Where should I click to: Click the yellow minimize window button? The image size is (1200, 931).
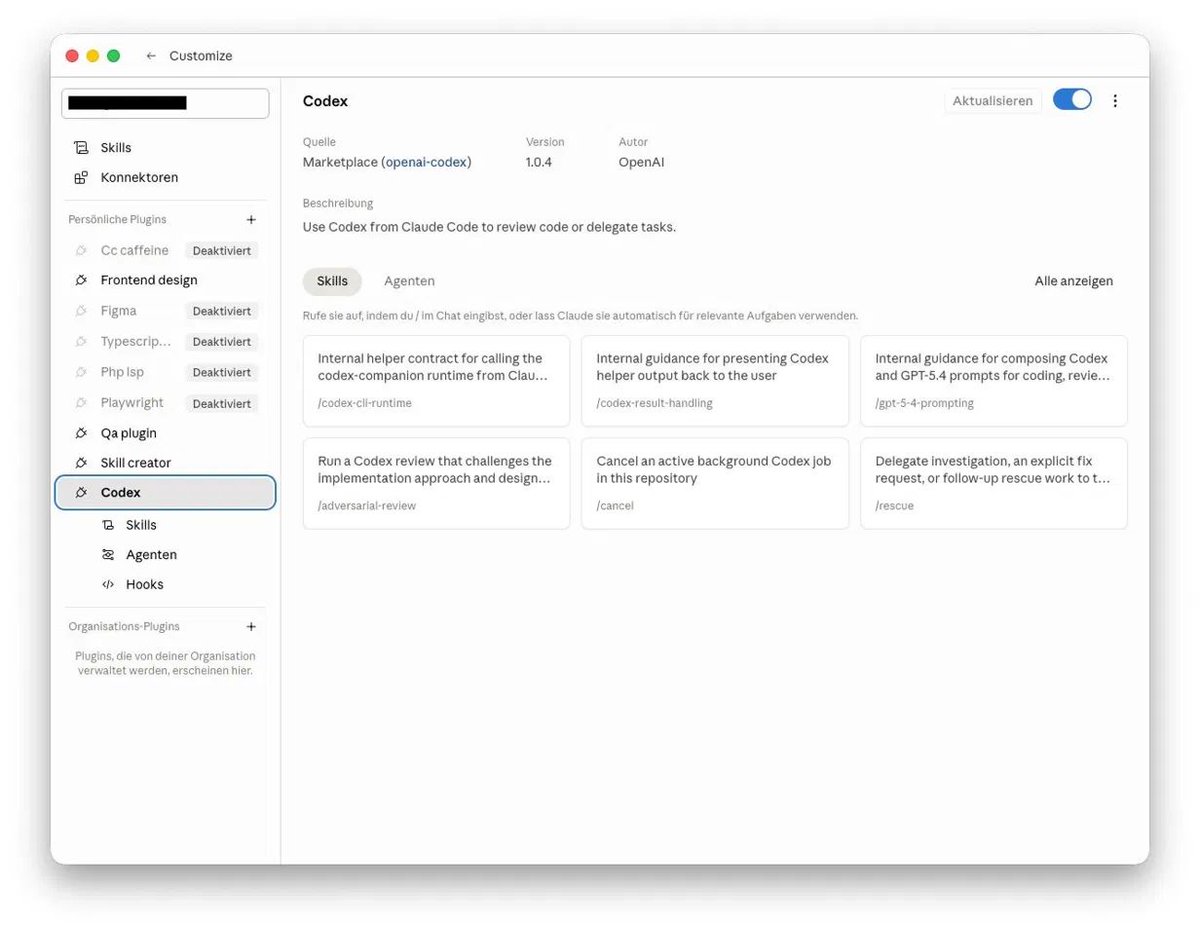93,56
